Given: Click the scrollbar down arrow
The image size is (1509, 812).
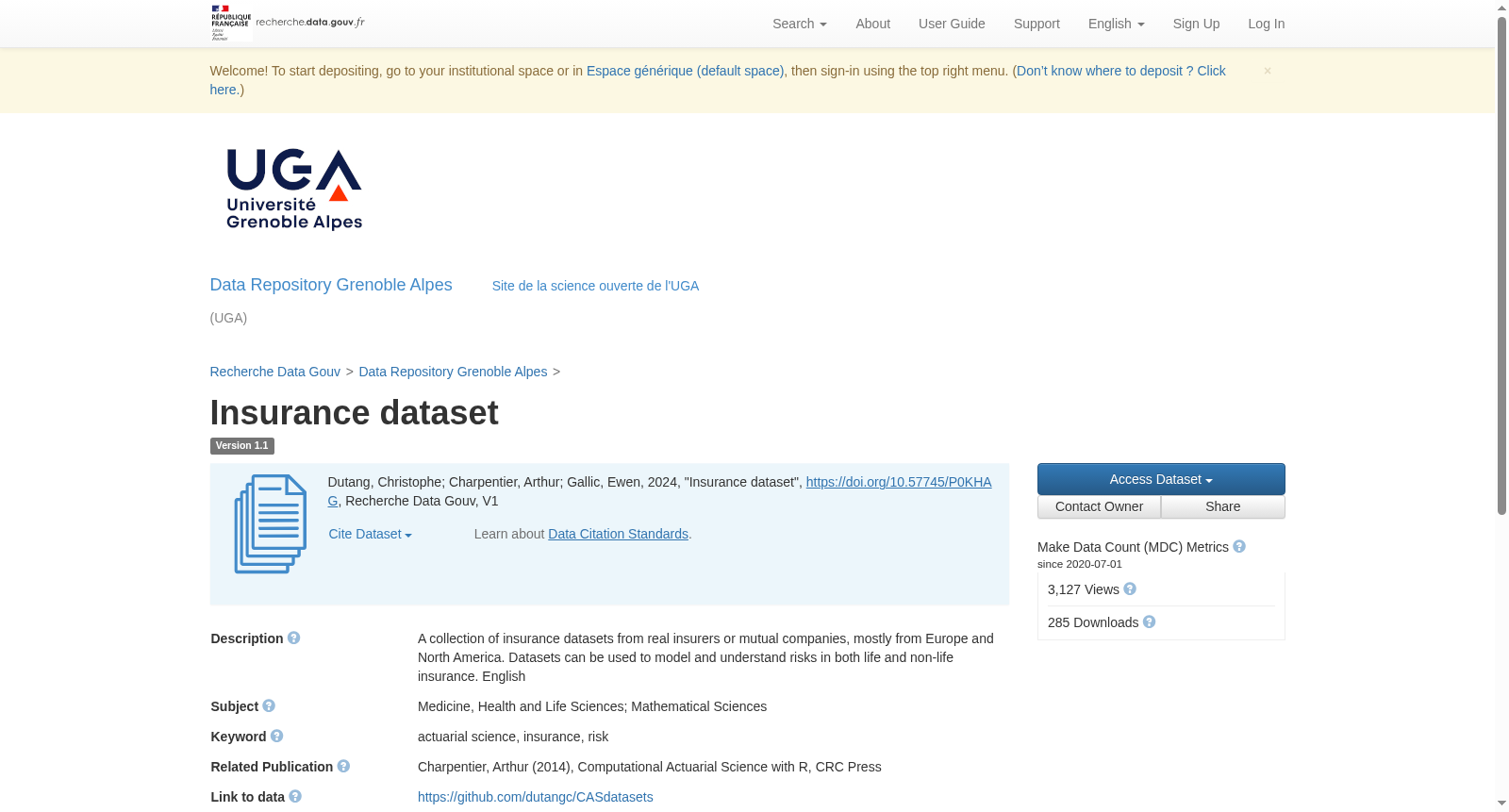Looking at the screenshot, I should point(1501,804).
